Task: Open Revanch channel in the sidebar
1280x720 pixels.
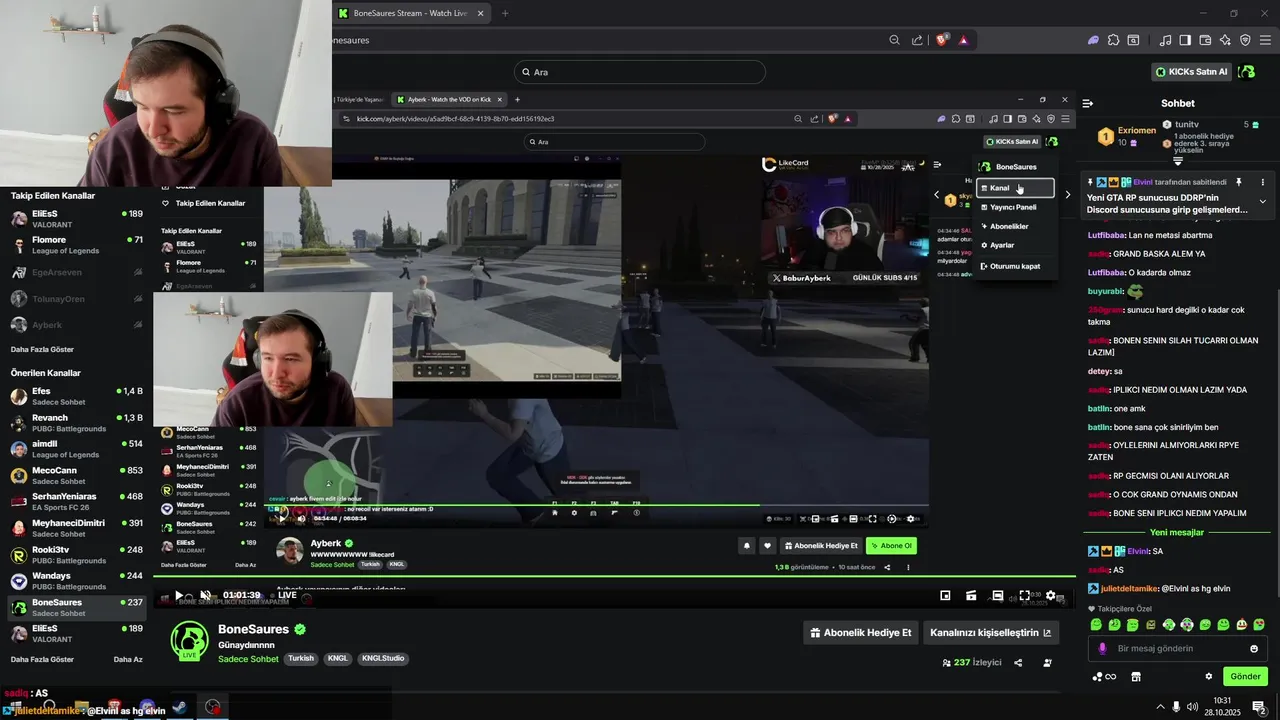Action: [75, 423]
